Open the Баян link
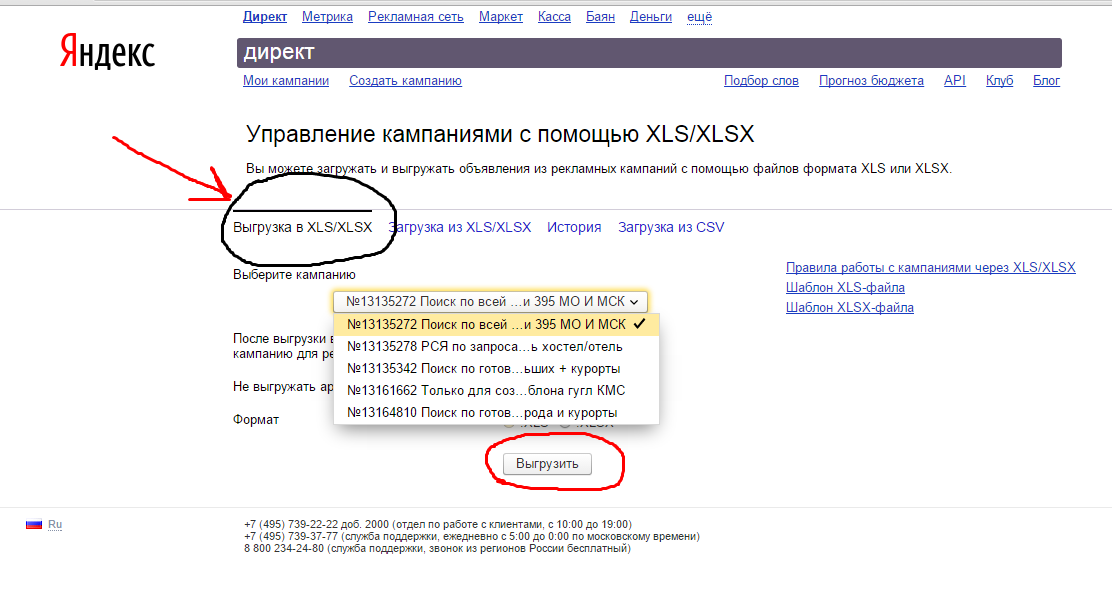 [x=600, y=16]
